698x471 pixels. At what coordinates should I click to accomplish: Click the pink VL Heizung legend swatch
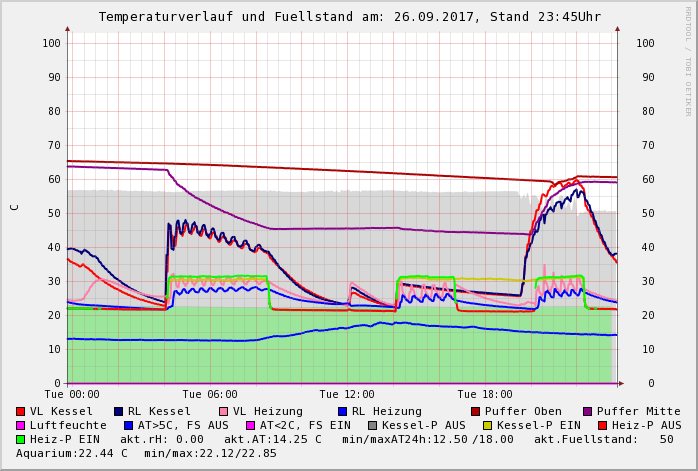pos(223,411)
